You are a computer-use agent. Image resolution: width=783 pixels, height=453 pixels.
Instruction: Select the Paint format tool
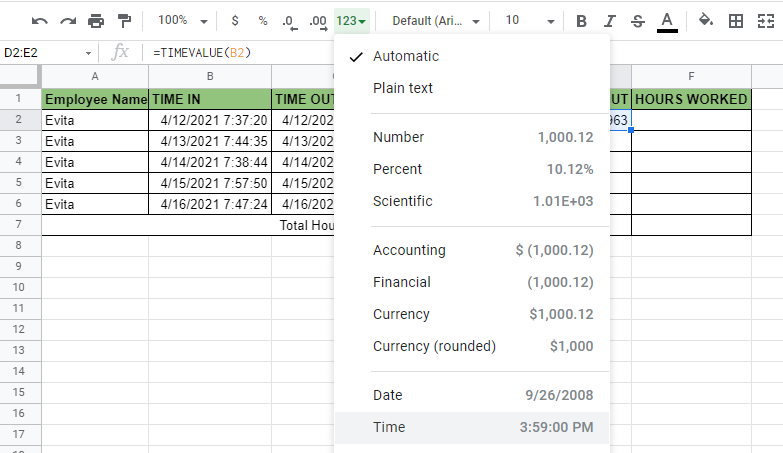coord(124,20)
